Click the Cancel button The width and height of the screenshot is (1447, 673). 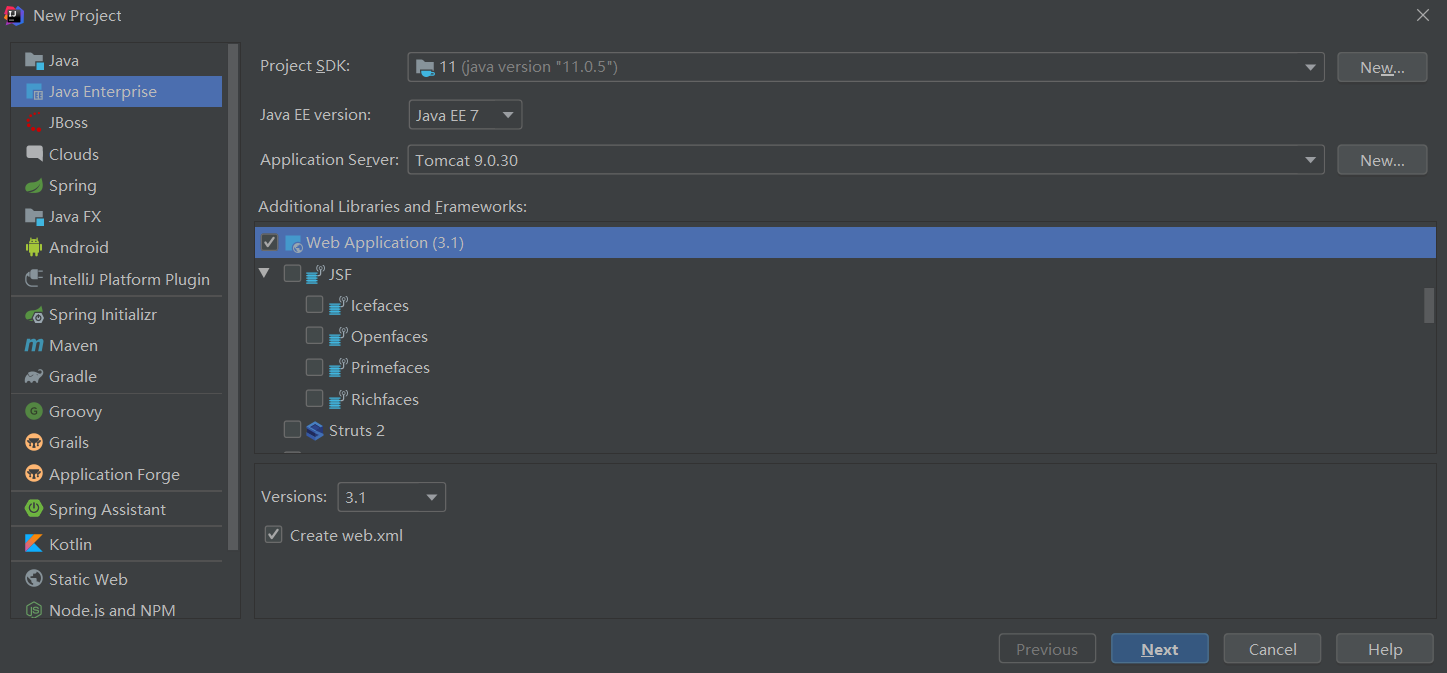point(1272,649)
